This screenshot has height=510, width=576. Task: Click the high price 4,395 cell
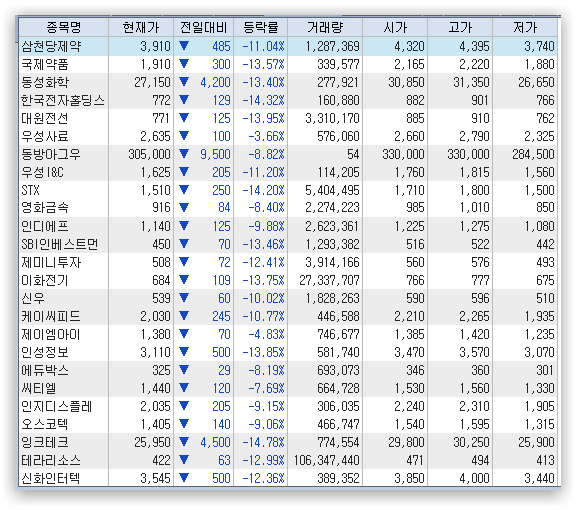click(474, 46)
